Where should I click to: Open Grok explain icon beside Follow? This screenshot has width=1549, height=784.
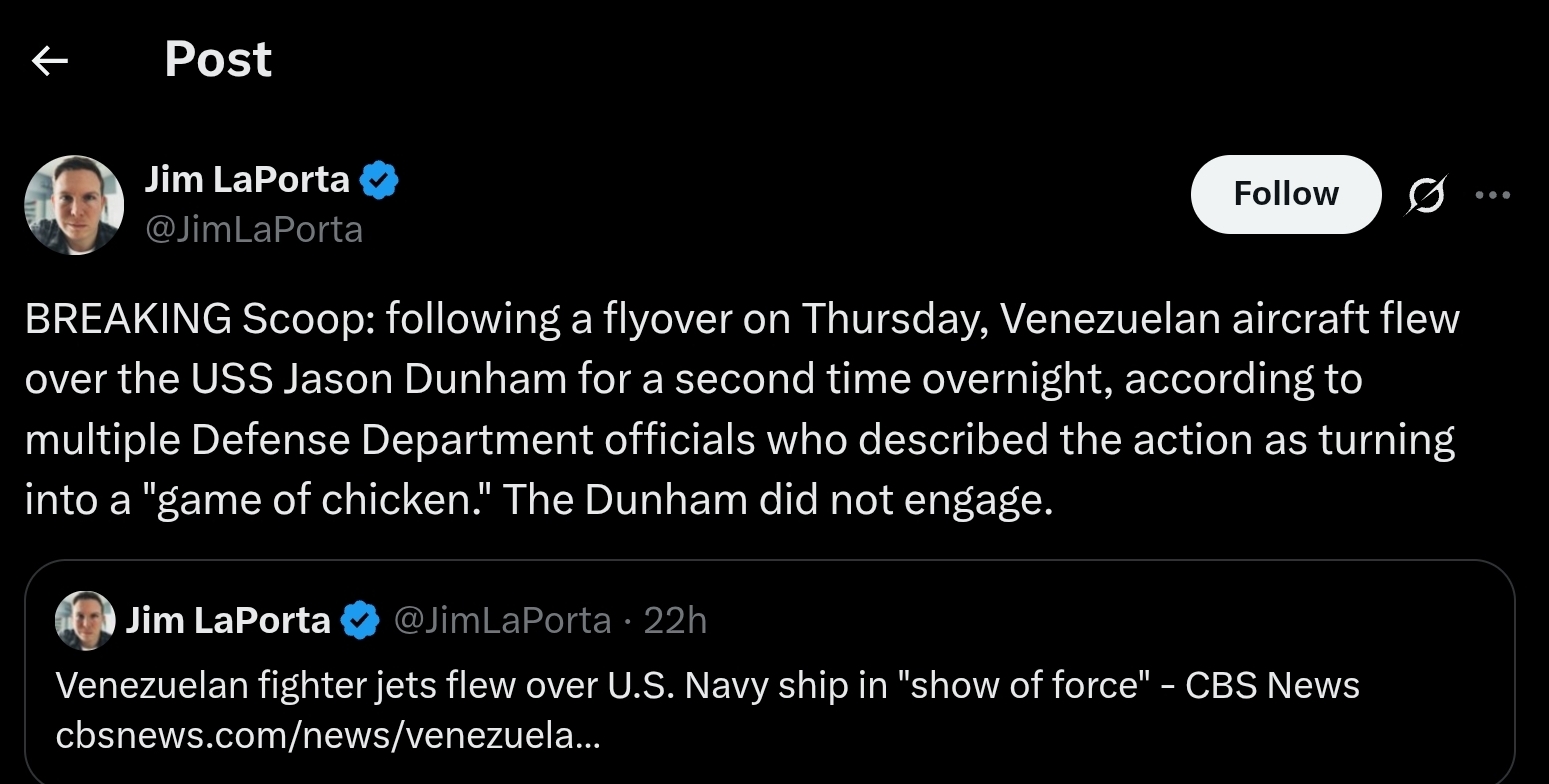tap(1425, 195)
